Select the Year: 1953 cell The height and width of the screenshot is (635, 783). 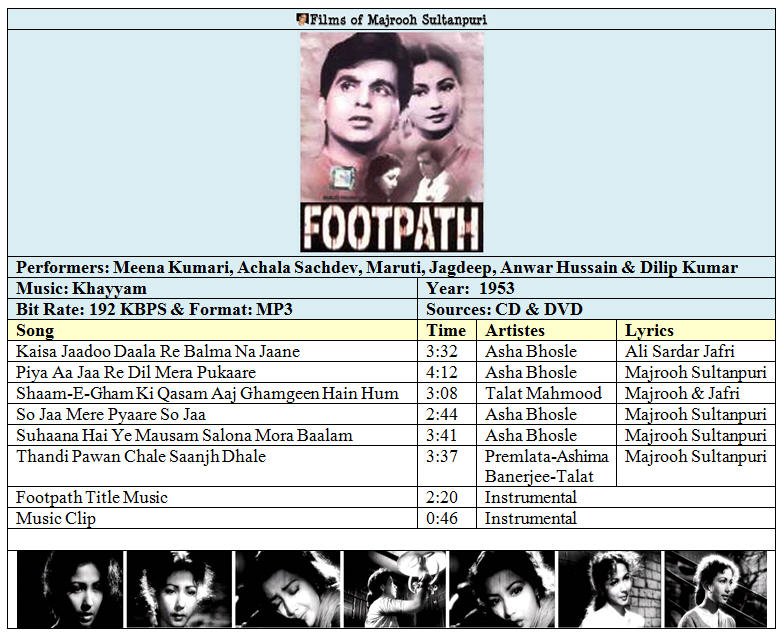[x=596, y=289]
